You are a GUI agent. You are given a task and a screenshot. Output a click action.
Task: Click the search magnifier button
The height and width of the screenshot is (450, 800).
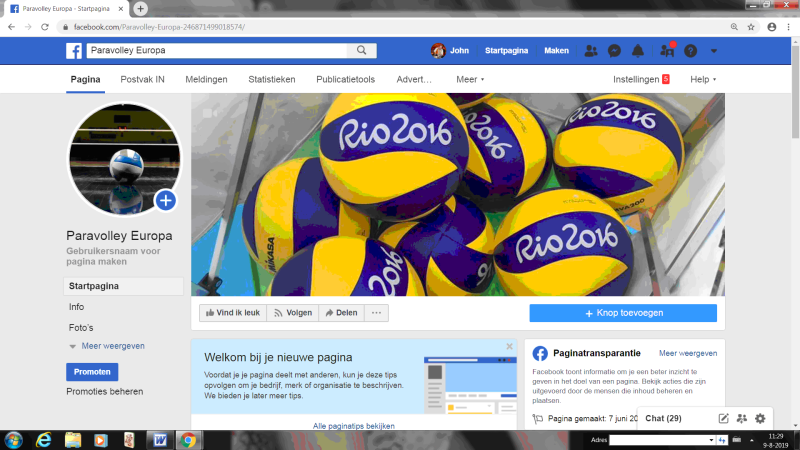point(360,50)
